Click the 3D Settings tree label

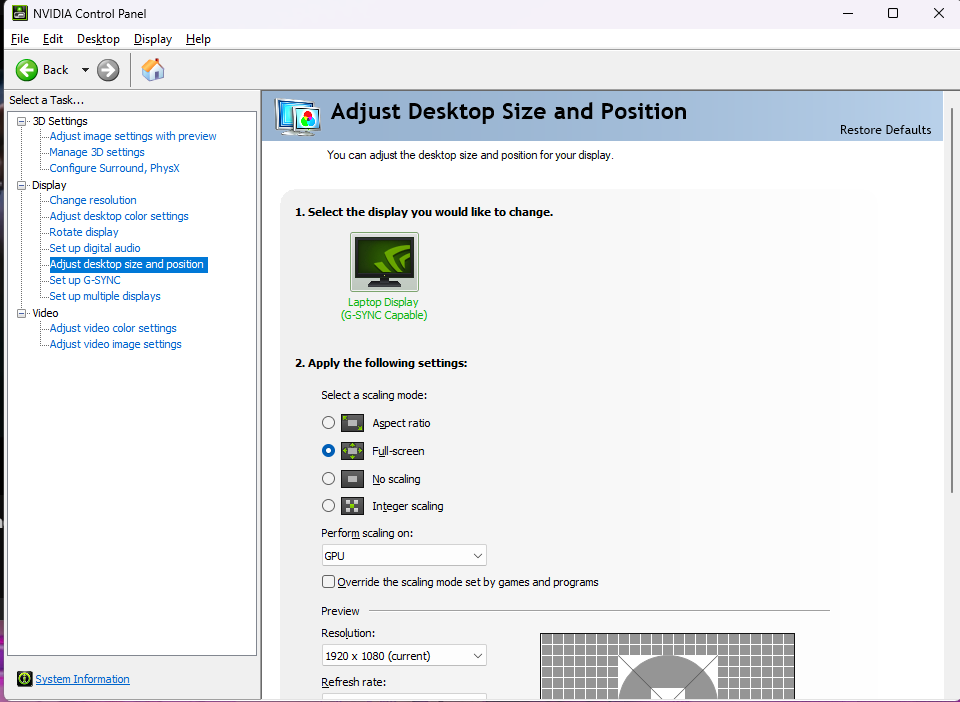pyautogui.click(x=60, y=121)
